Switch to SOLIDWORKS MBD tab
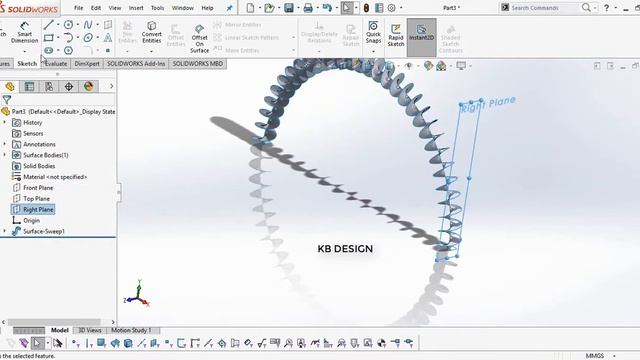This screenshot has height=360, width=640. click(x=198, y=64)
